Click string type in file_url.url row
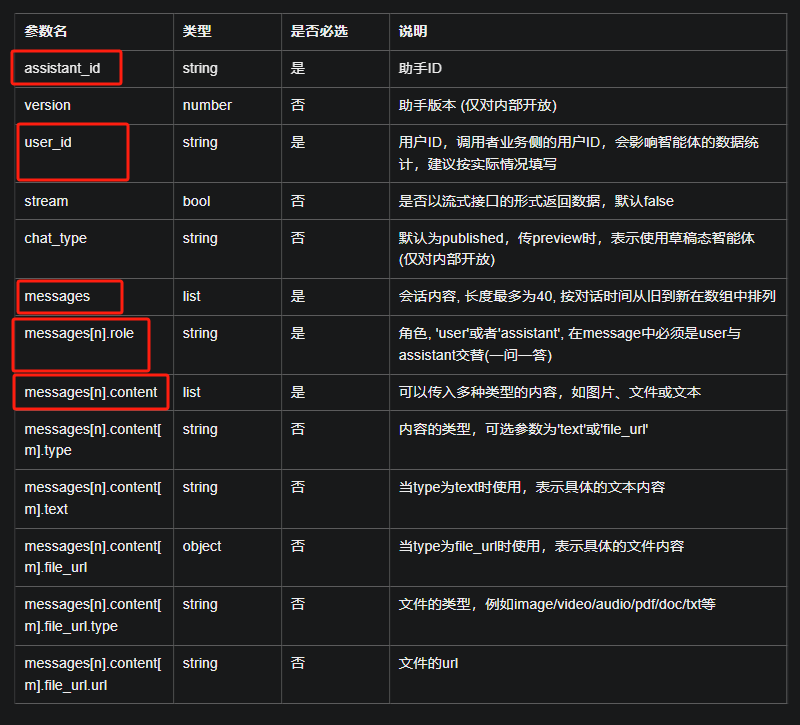The height and width of the screenshot is (725, 800). coord(200,663)
